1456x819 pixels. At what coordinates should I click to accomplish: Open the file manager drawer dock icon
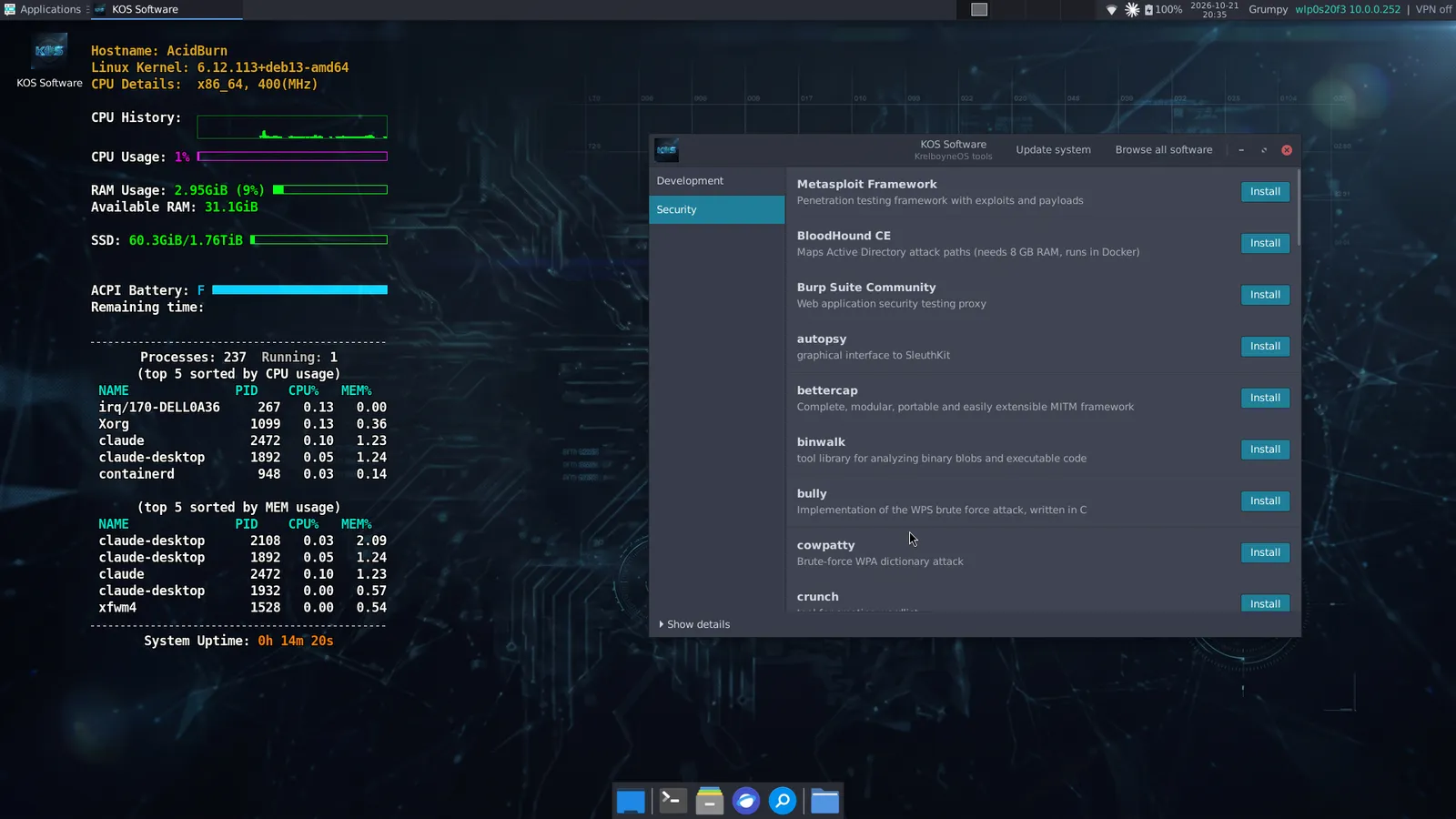pos(710,801)
